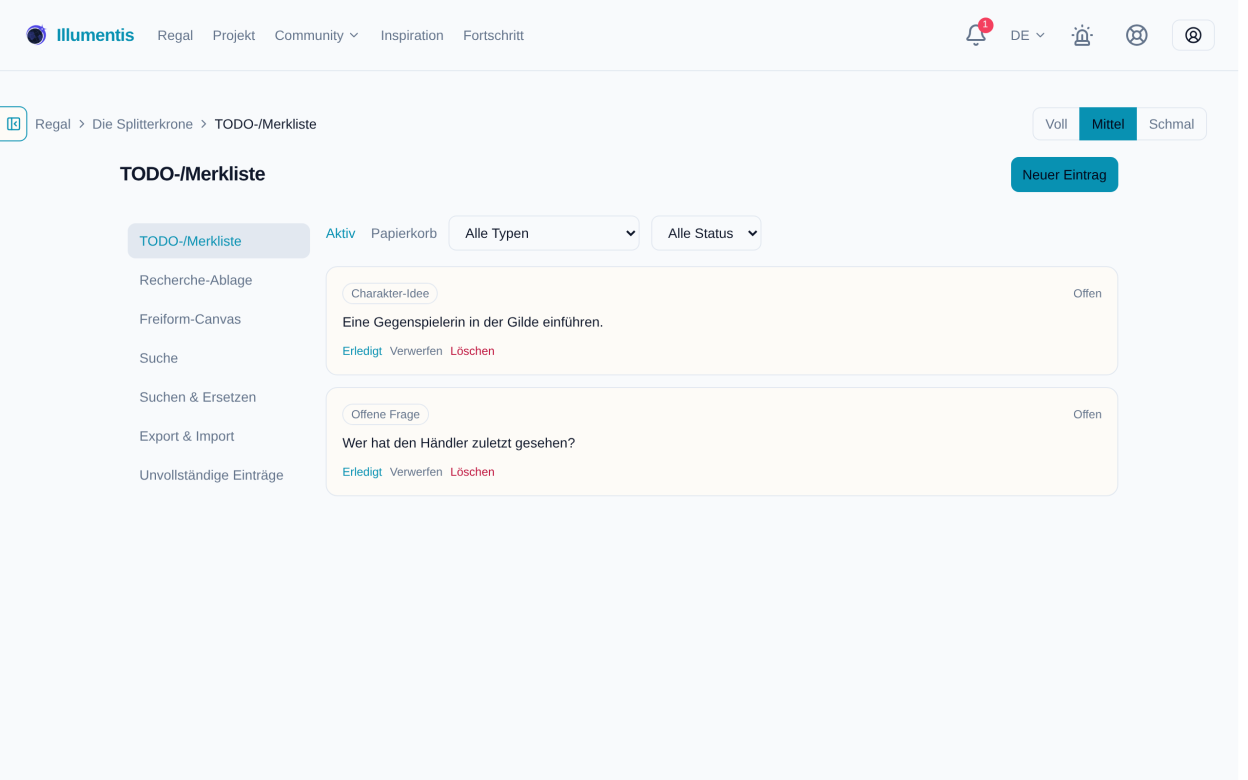Open Suche in the sidebar
Viewport: 1248px width, 780px height.
219,358
